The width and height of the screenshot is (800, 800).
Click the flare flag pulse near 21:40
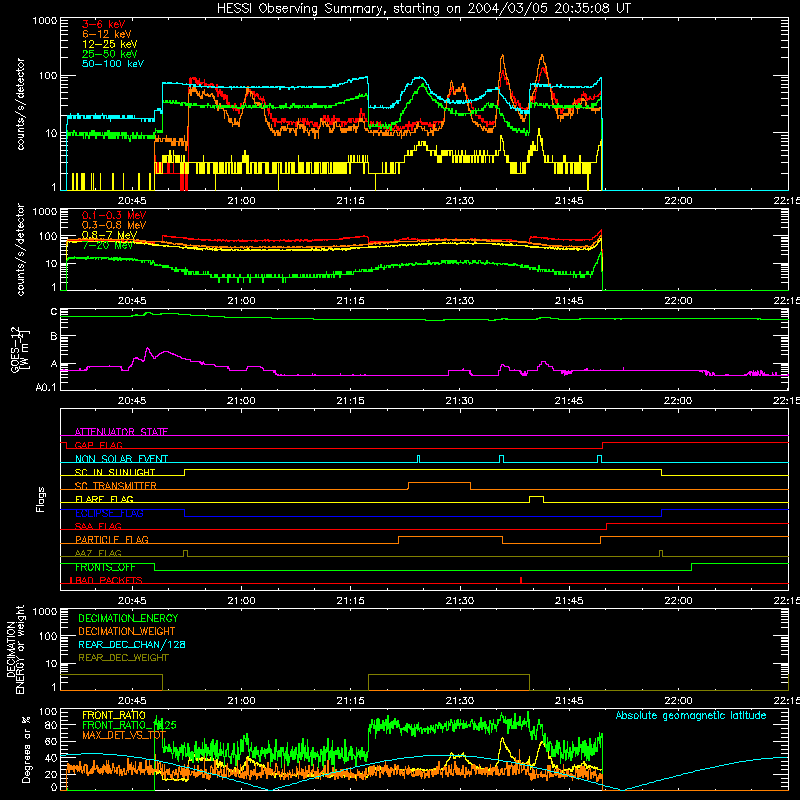(536, 499)
